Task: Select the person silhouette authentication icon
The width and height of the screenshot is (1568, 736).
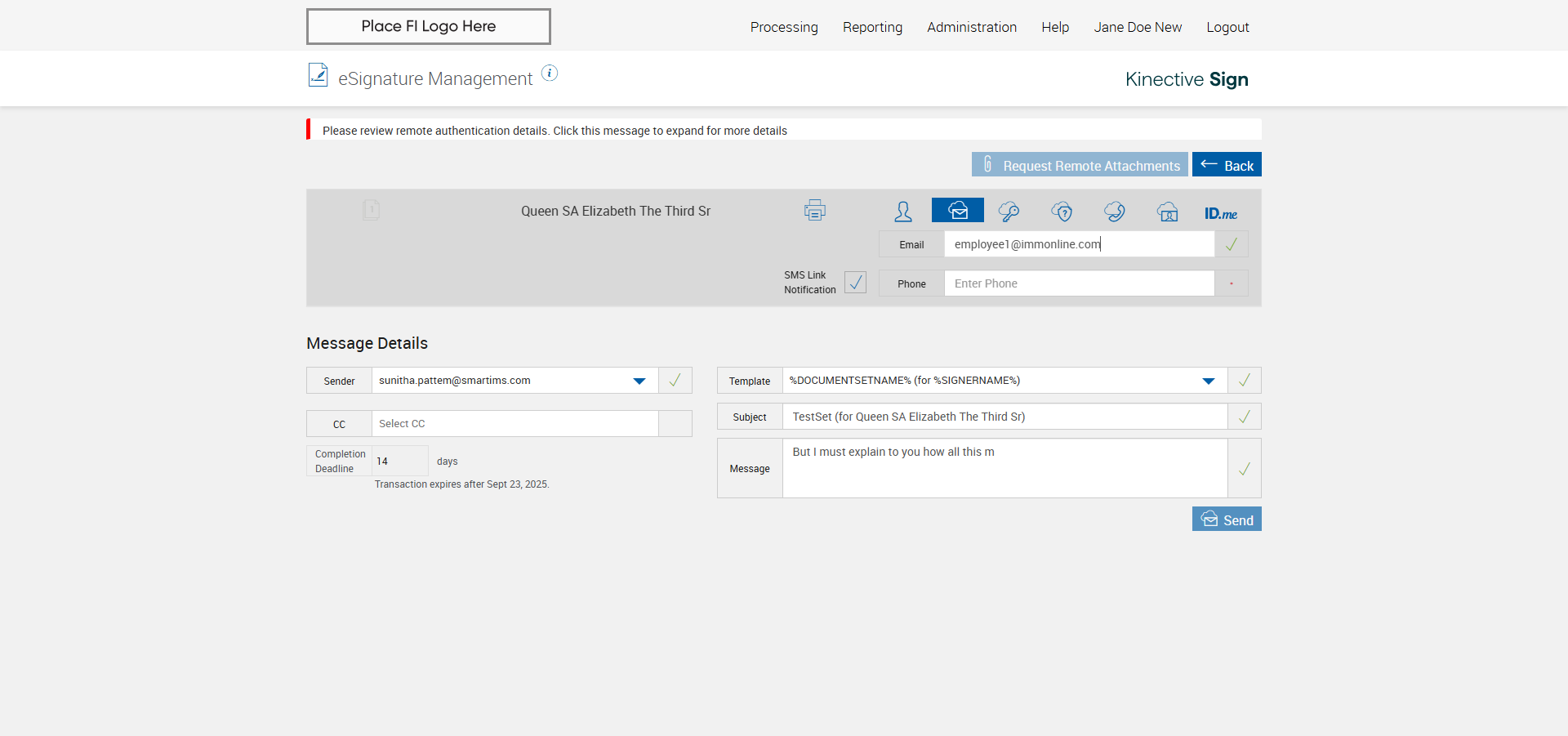Action: click(x=902, y=212)
